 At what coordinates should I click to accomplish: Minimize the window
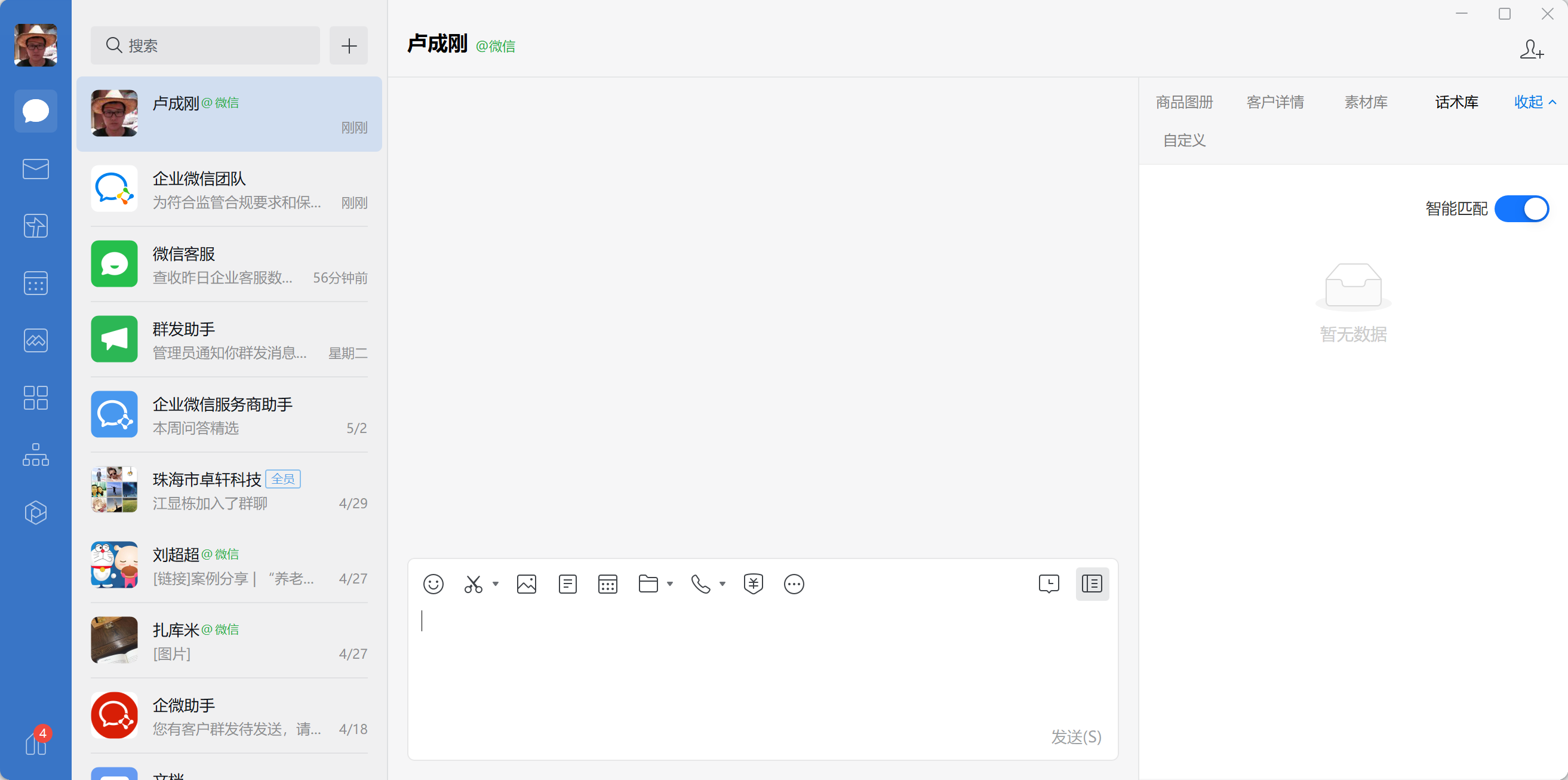pyautogui.click(x=1462, y=13)
